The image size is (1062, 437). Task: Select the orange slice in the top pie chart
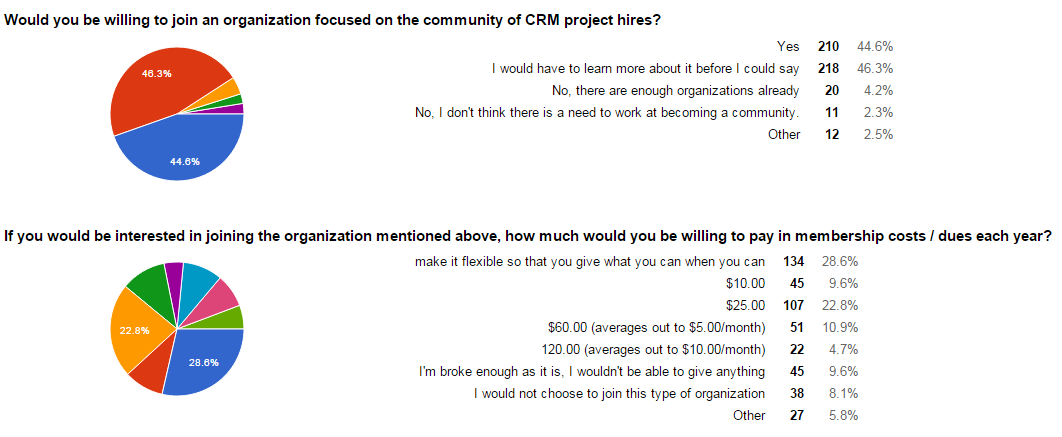(232, 89)
